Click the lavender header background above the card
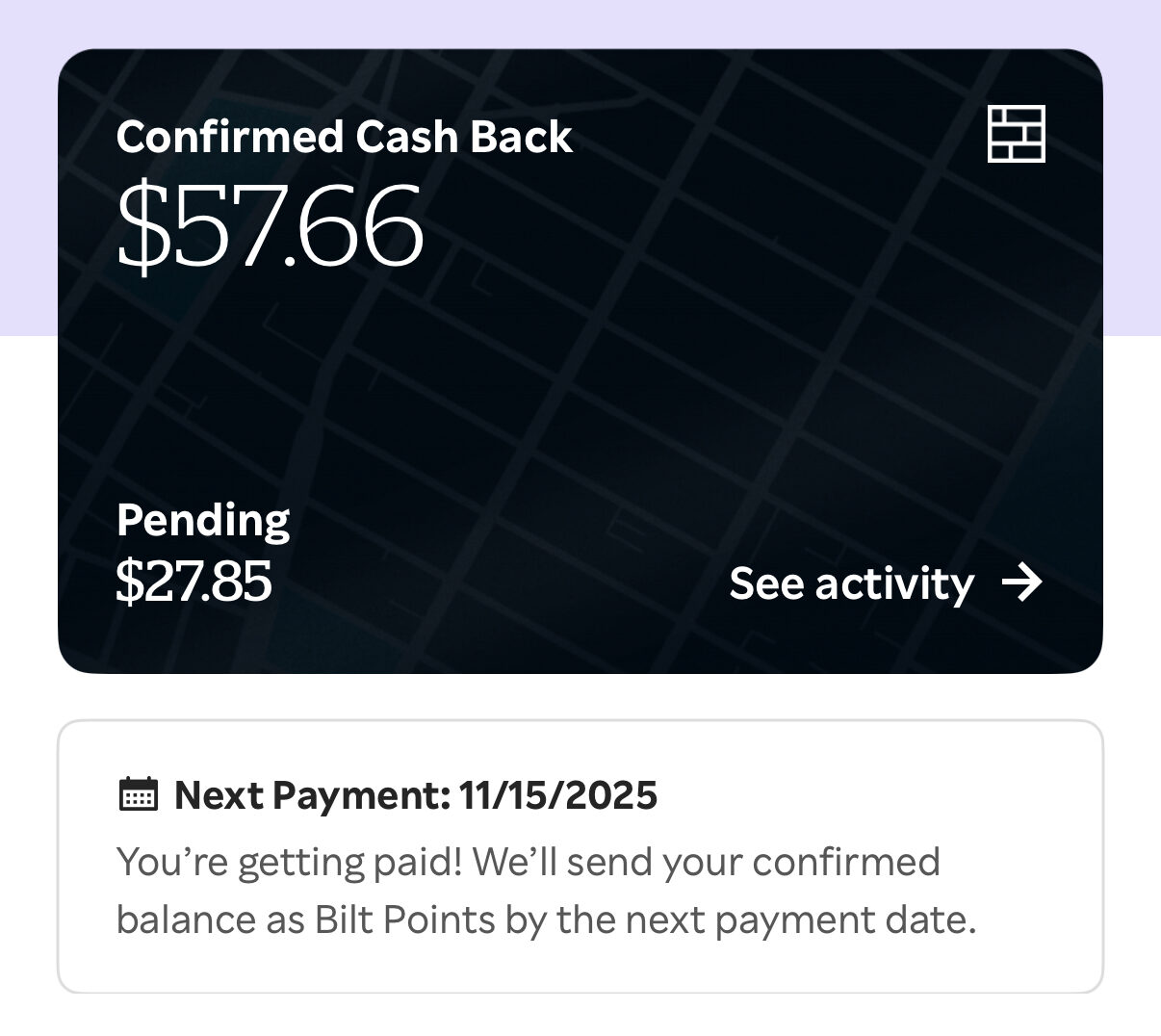Viewport: 1161px width, 1036px height. (578, 23)
